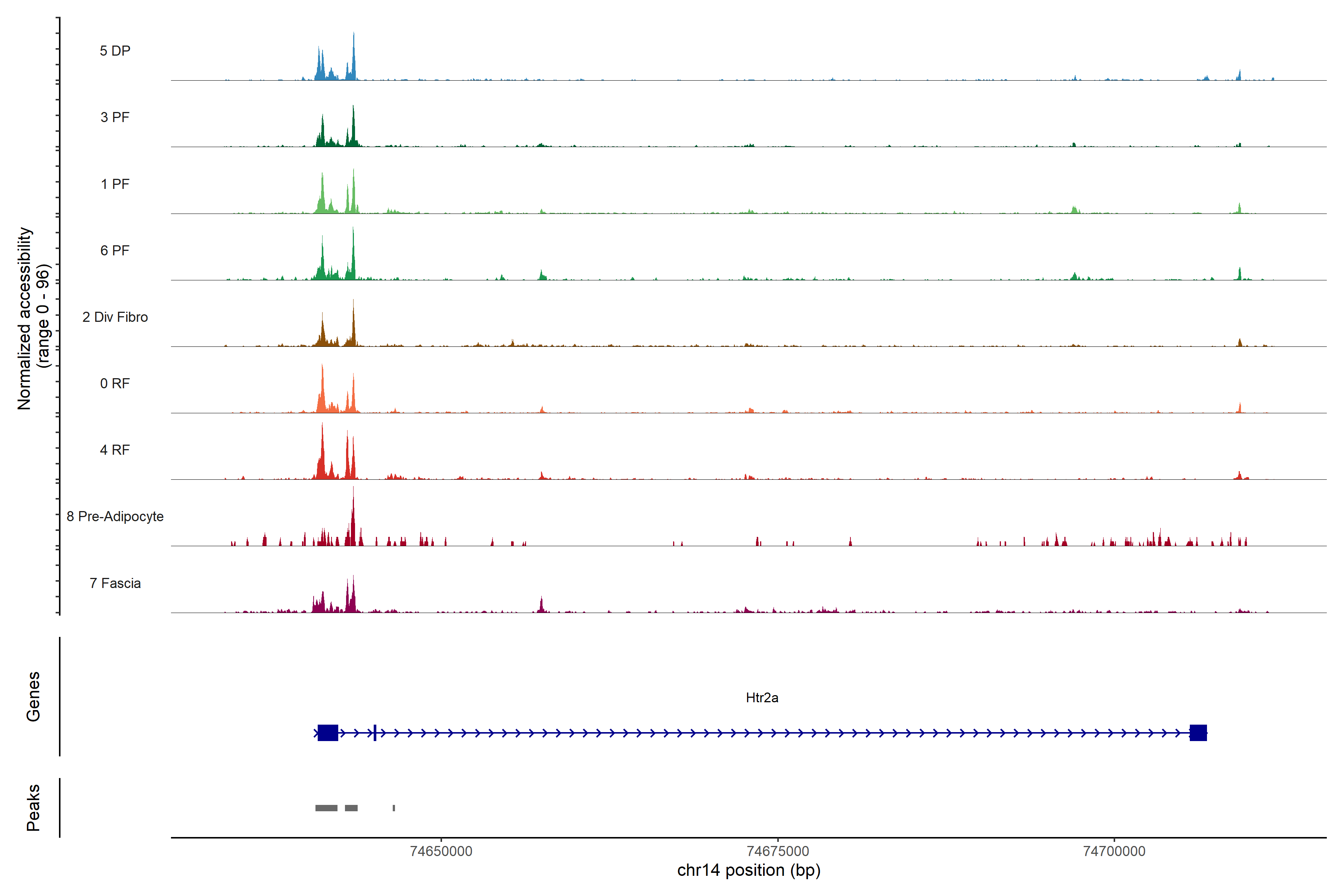1344x896 pixels.
Task: Click the widest gray peak bar
Action: click(326, 808)
